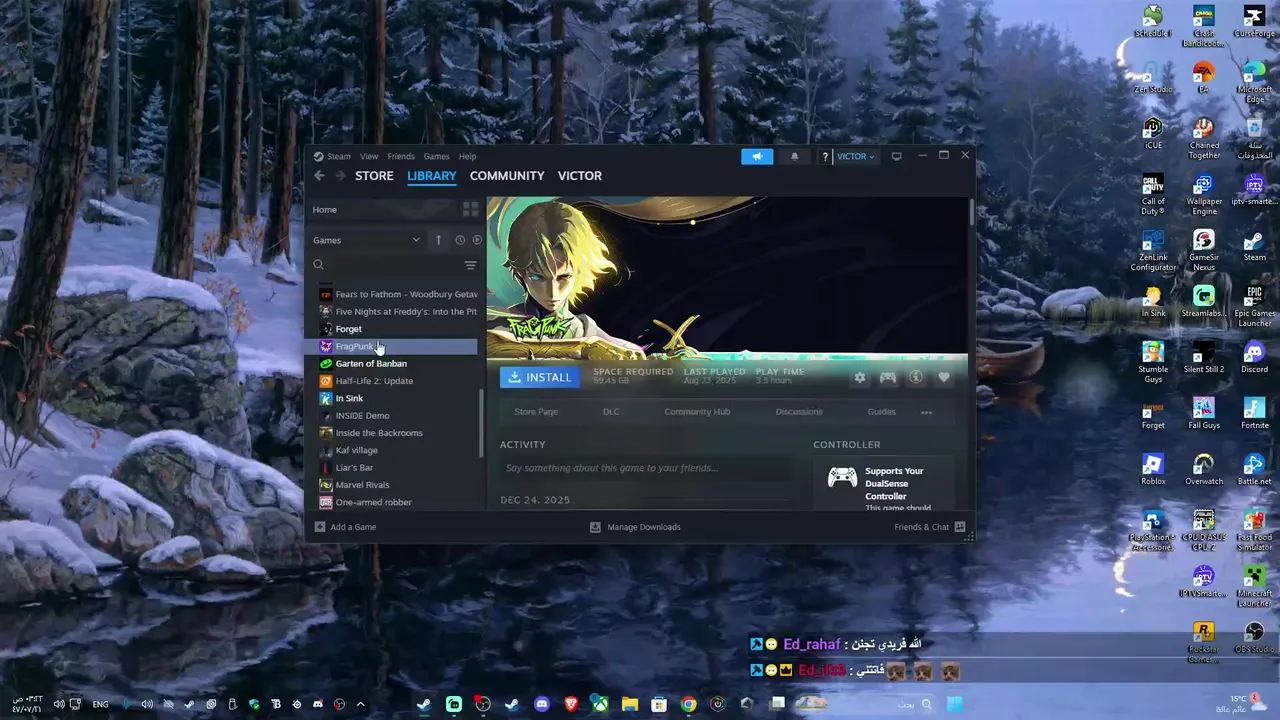Open FragPunk Store Page link
The image size is (1280, 720).
point(536,412)
